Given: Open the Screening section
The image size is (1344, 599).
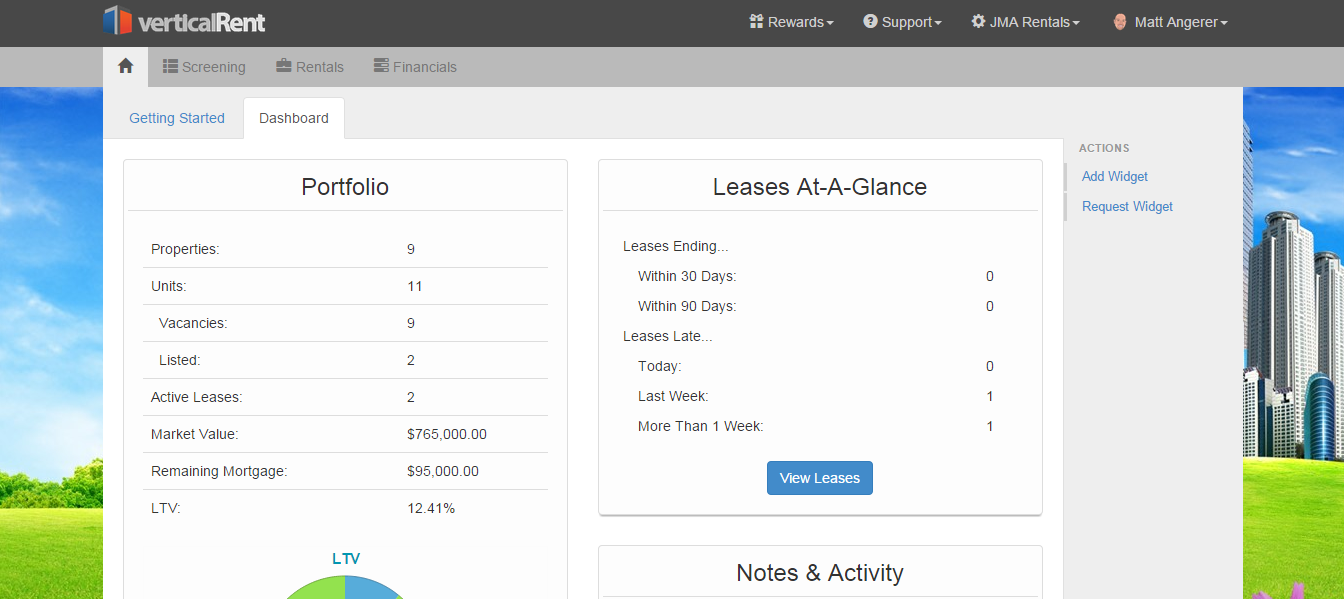Looking at the screenshot, I should tap(204, 67).
